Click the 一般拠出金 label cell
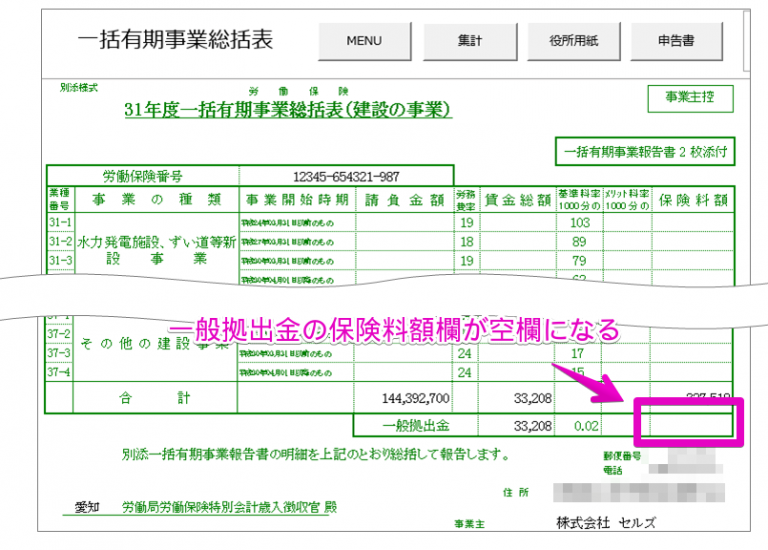Screen dimensions: 768x550 coord(416,426)
